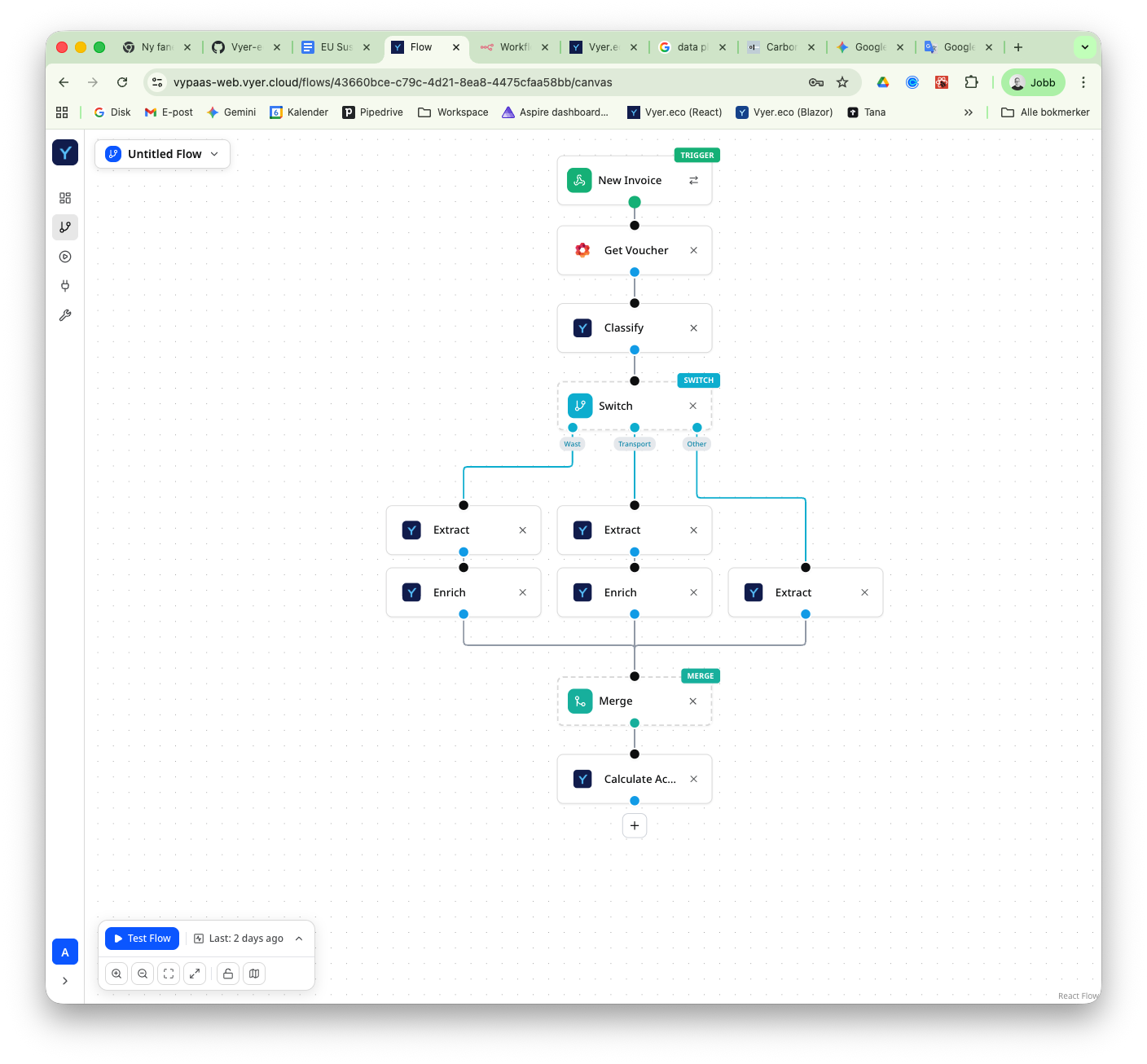Expand the sidebar with the bottom chevron
1147x1064 pixels.
65,981
